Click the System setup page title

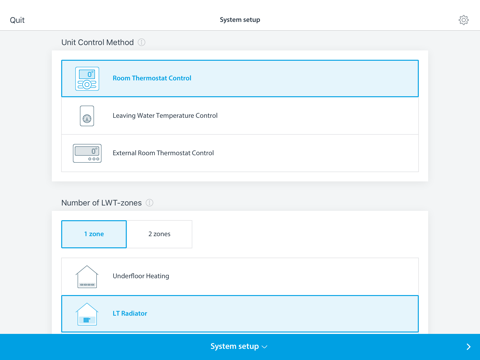click(240, 20)
